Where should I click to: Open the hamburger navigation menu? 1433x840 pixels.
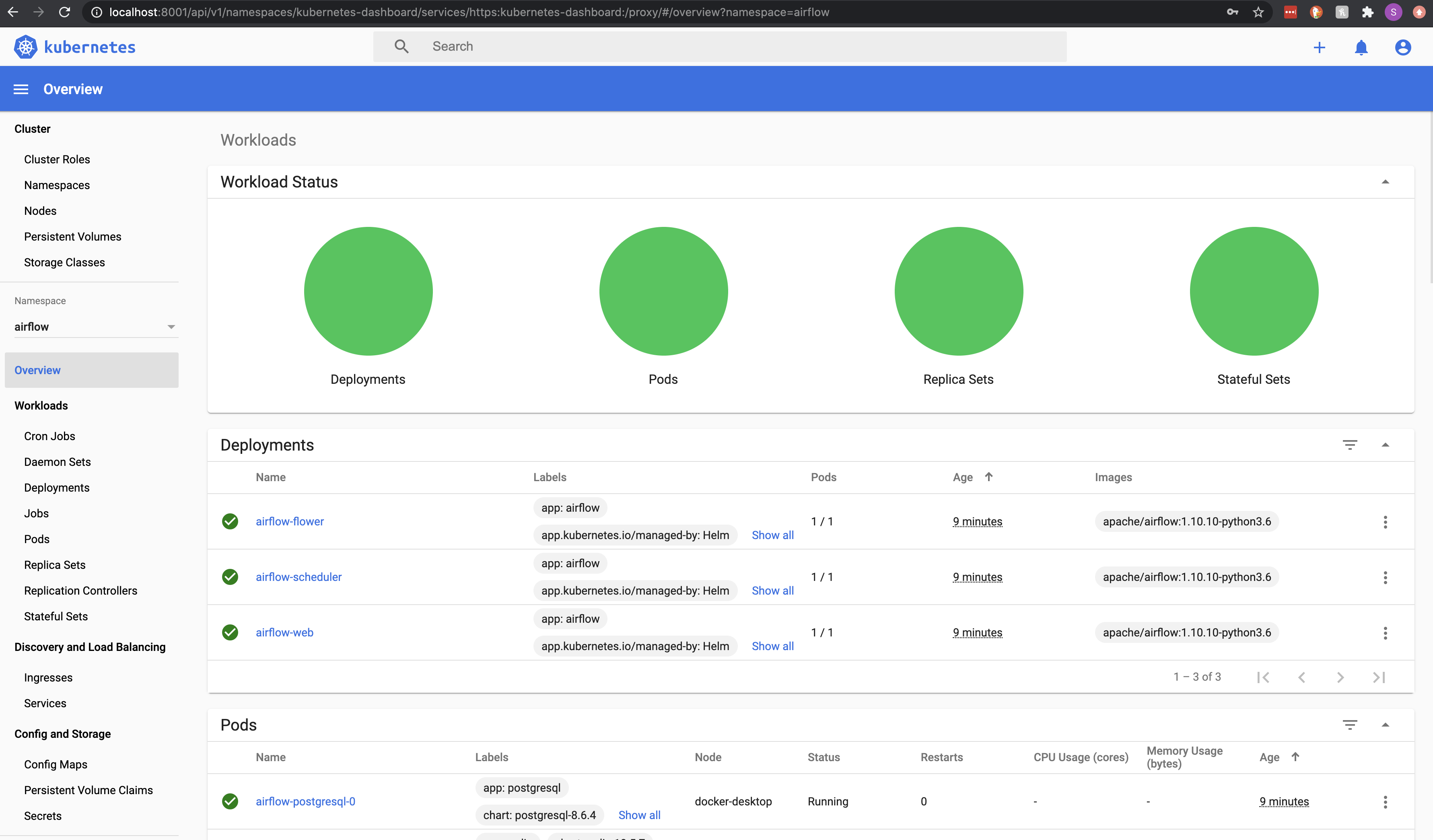coord(21,89)
